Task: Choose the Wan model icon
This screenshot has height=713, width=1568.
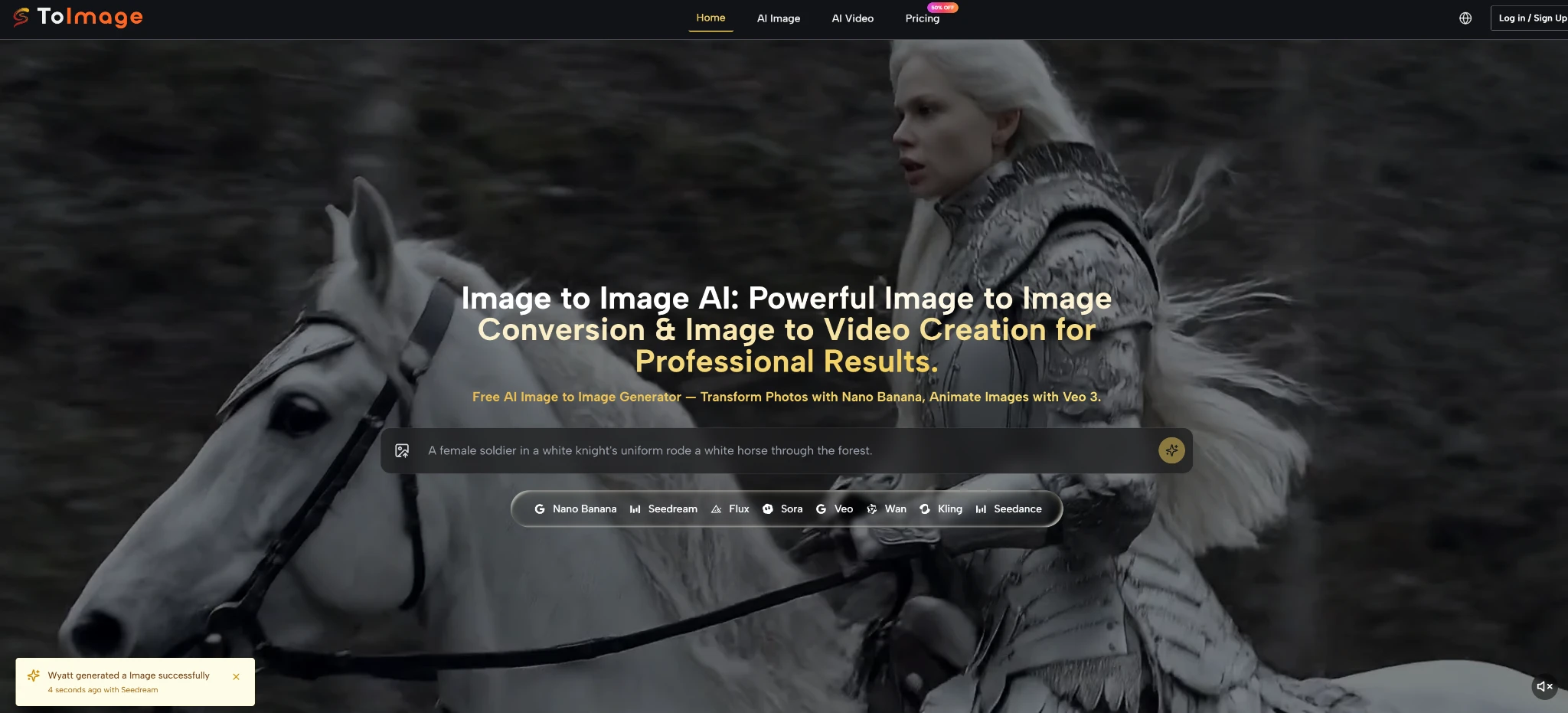Action: click(x=872, y=509)
